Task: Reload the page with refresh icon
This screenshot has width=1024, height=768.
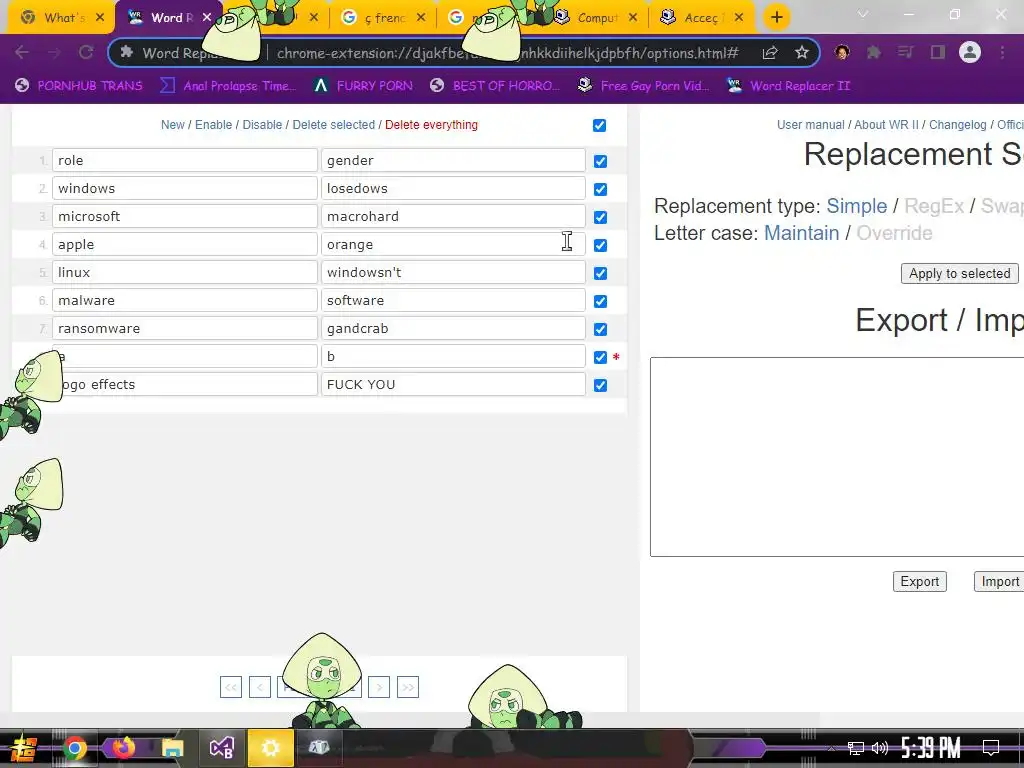Action: 86,53
